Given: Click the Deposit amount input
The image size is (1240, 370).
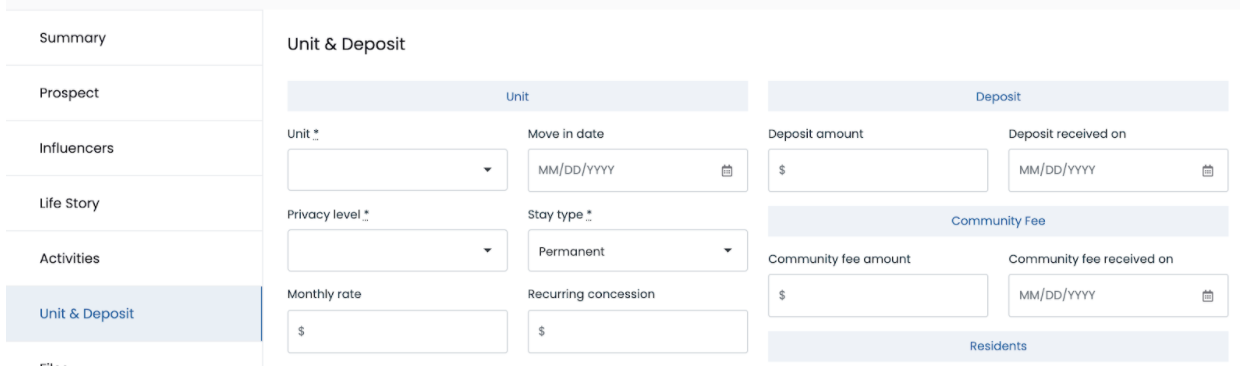Looking at the screenshot, I should pos(878,170).
